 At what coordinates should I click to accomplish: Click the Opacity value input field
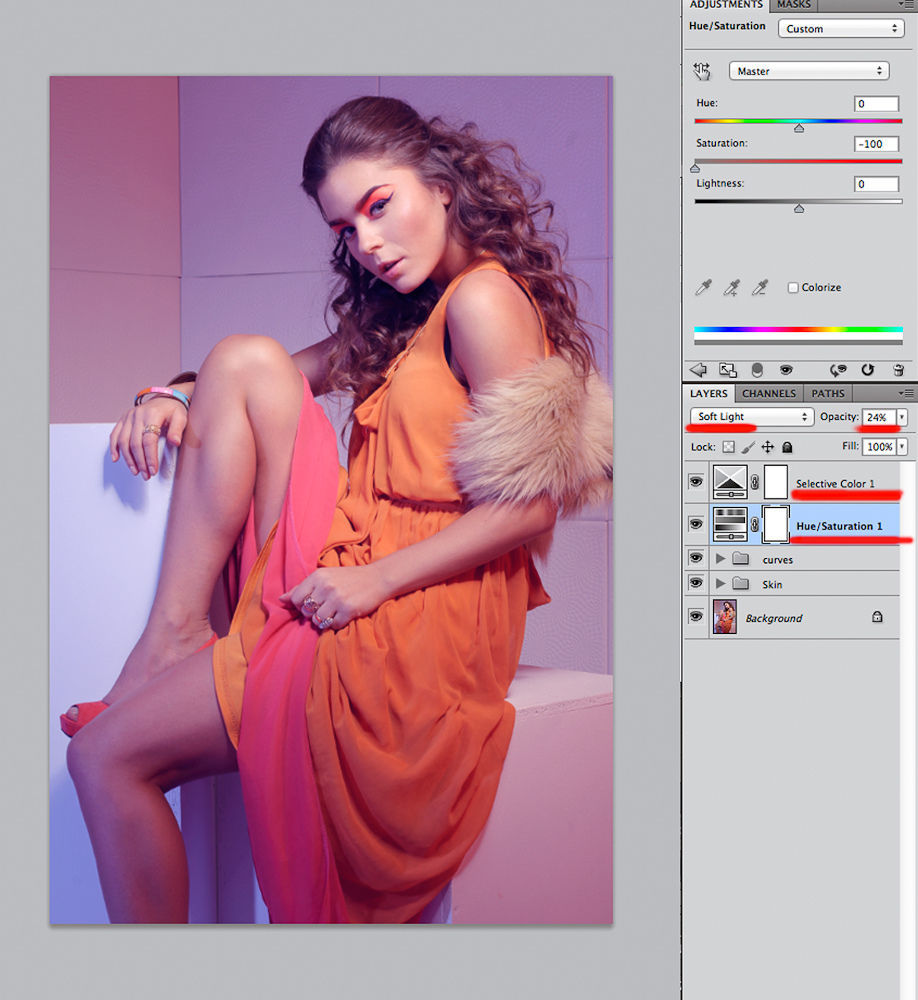coord(877,417)
